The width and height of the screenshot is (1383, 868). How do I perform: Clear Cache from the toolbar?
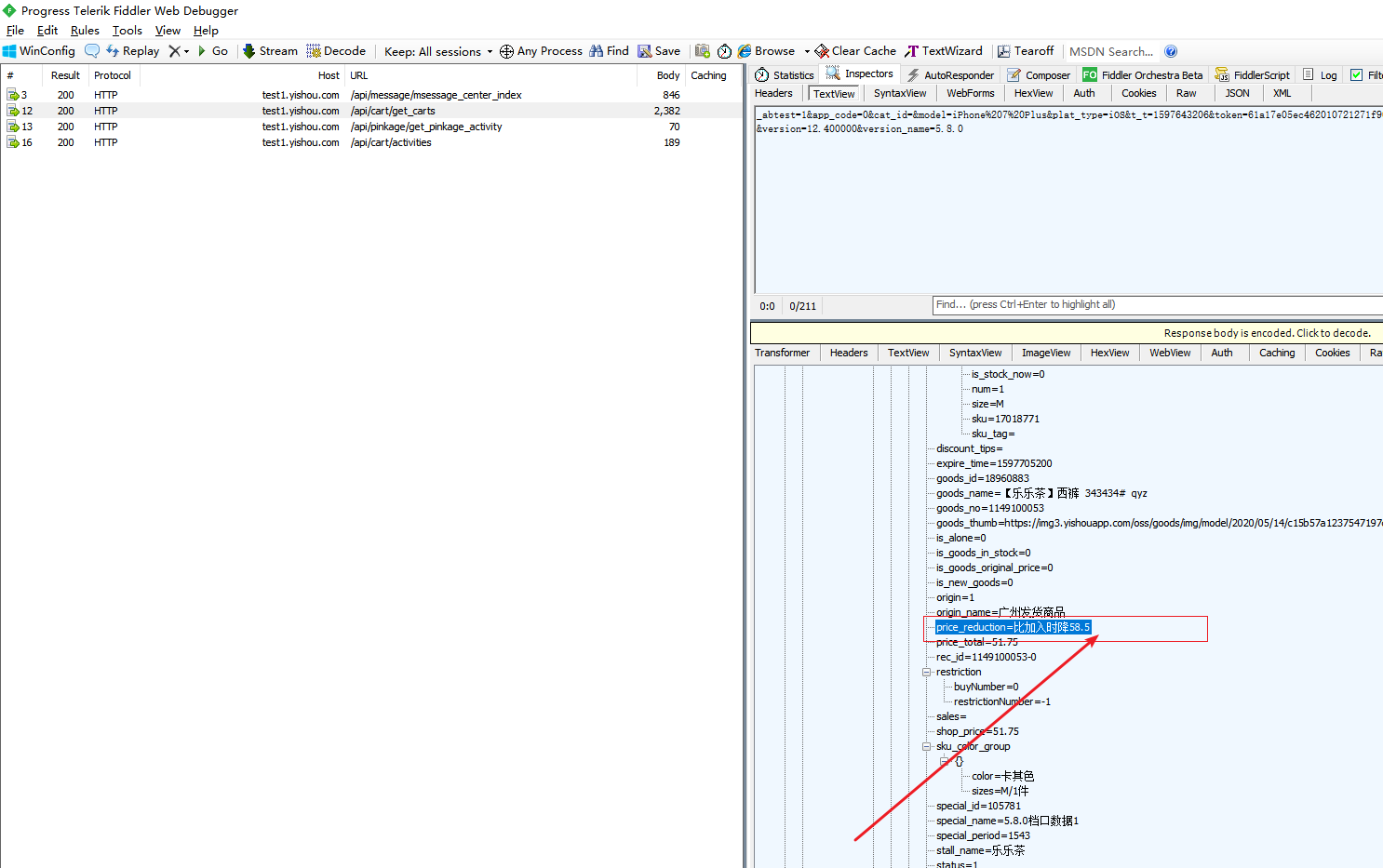point(855,51)
